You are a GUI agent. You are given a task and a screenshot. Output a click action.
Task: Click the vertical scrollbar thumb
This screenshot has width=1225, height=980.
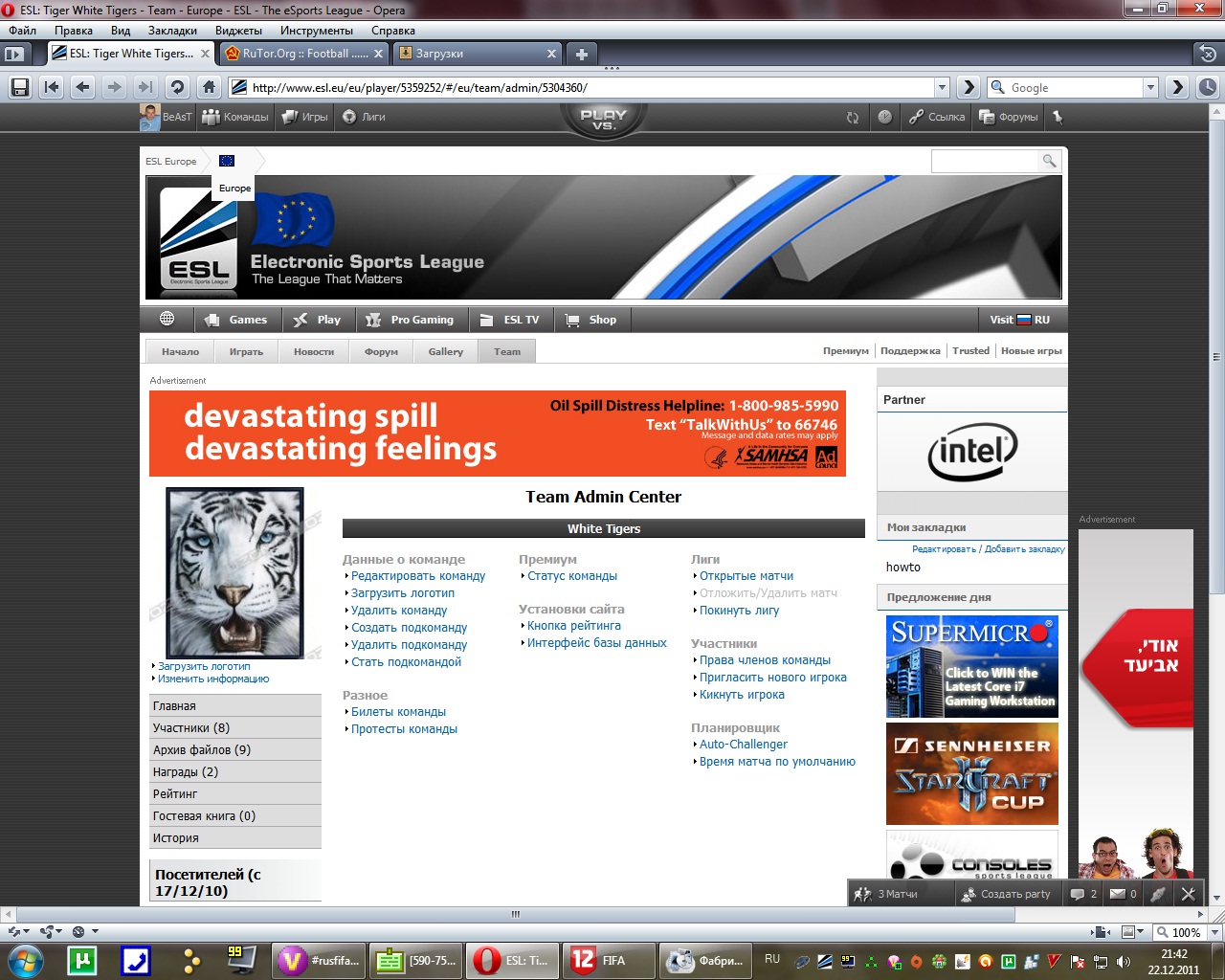(1216, 357)
